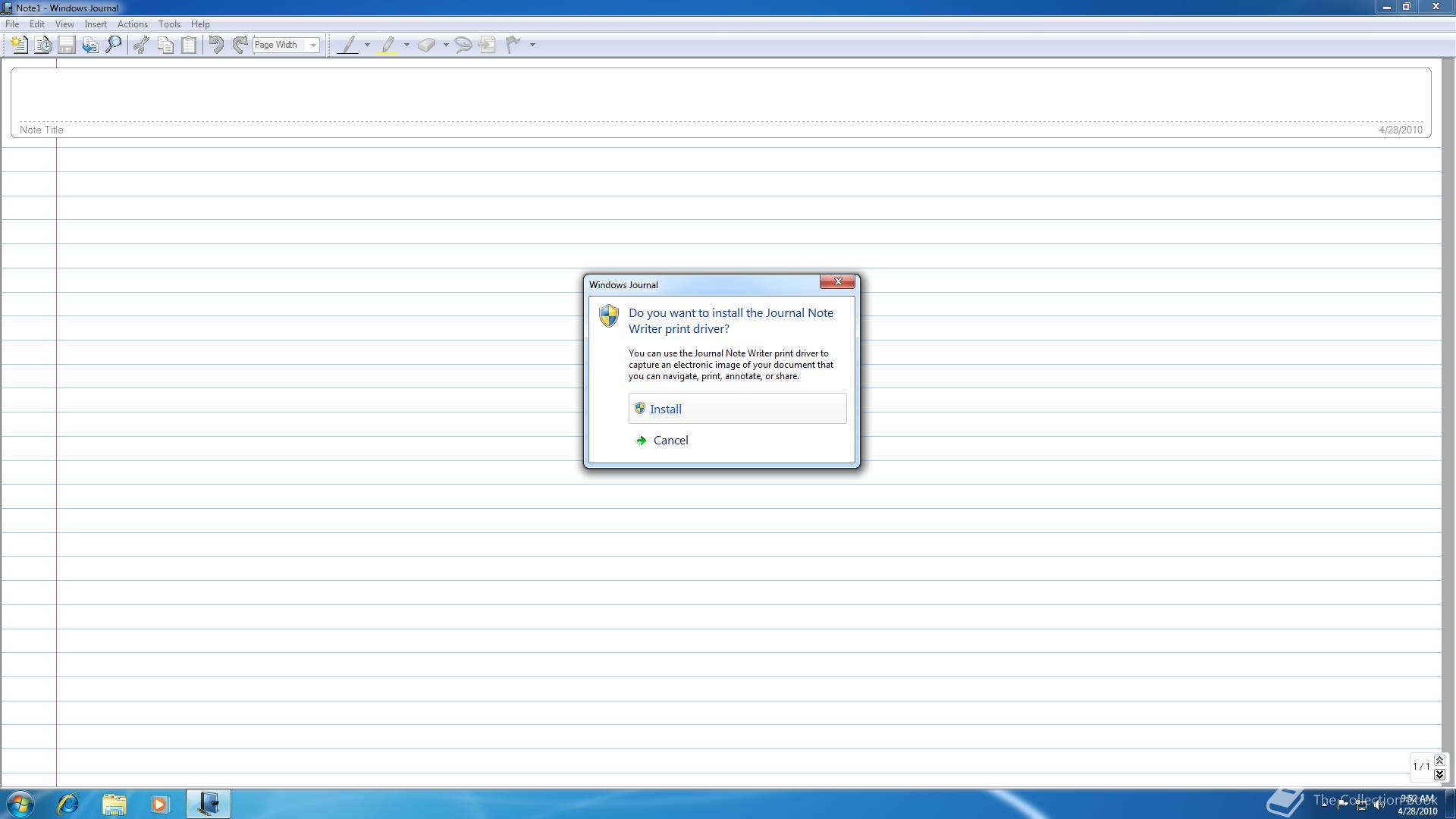The height and width of the screenshot is (819, 1456).
Task: Open the Actions menu
Action: point(133,24)
